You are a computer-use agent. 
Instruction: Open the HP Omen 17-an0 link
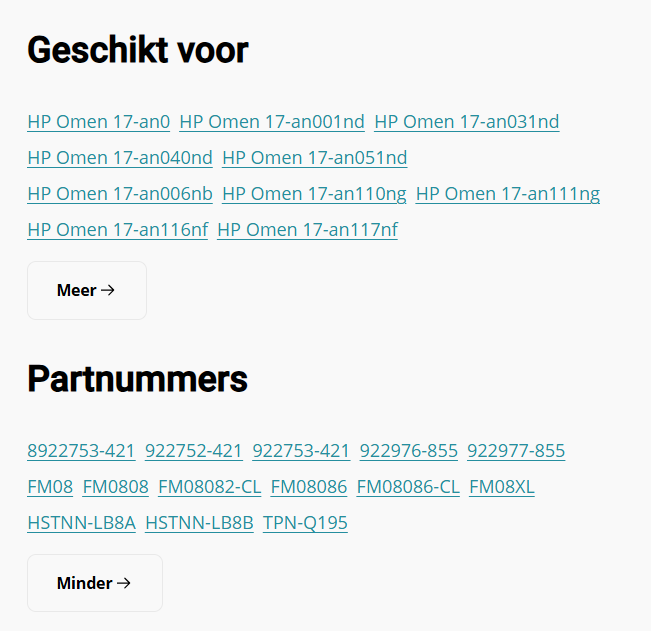(x=99, y=122)
